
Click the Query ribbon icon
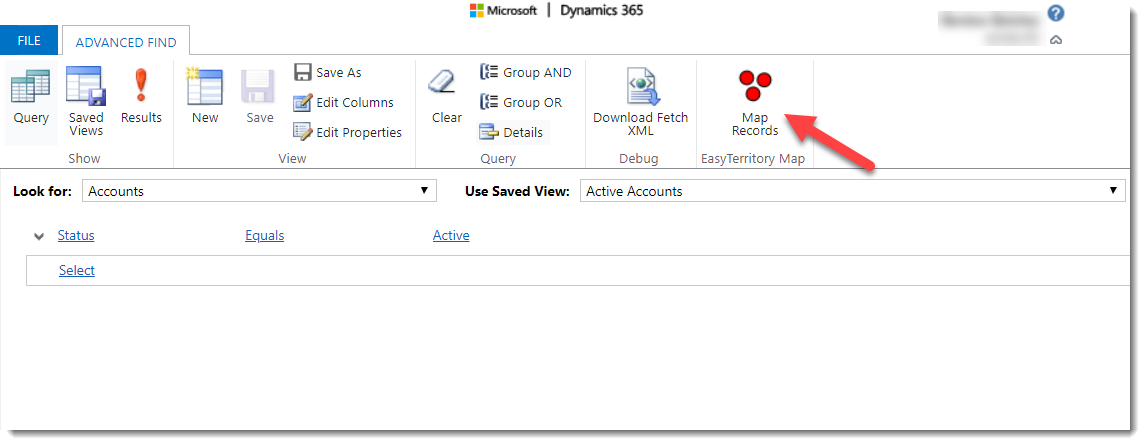31,98
